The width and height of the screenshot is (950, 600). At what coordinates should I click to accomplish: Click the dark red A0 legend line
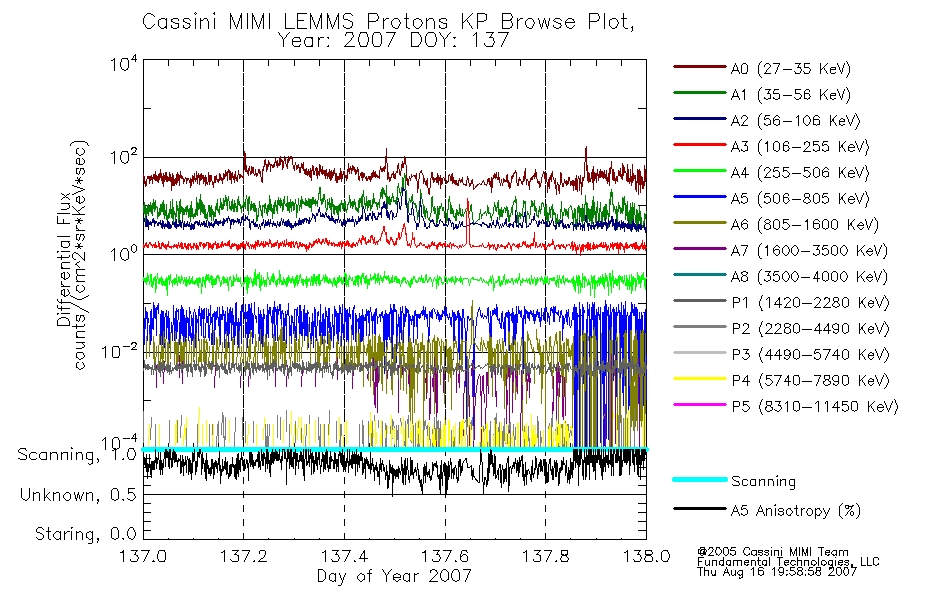click(699, 67)
